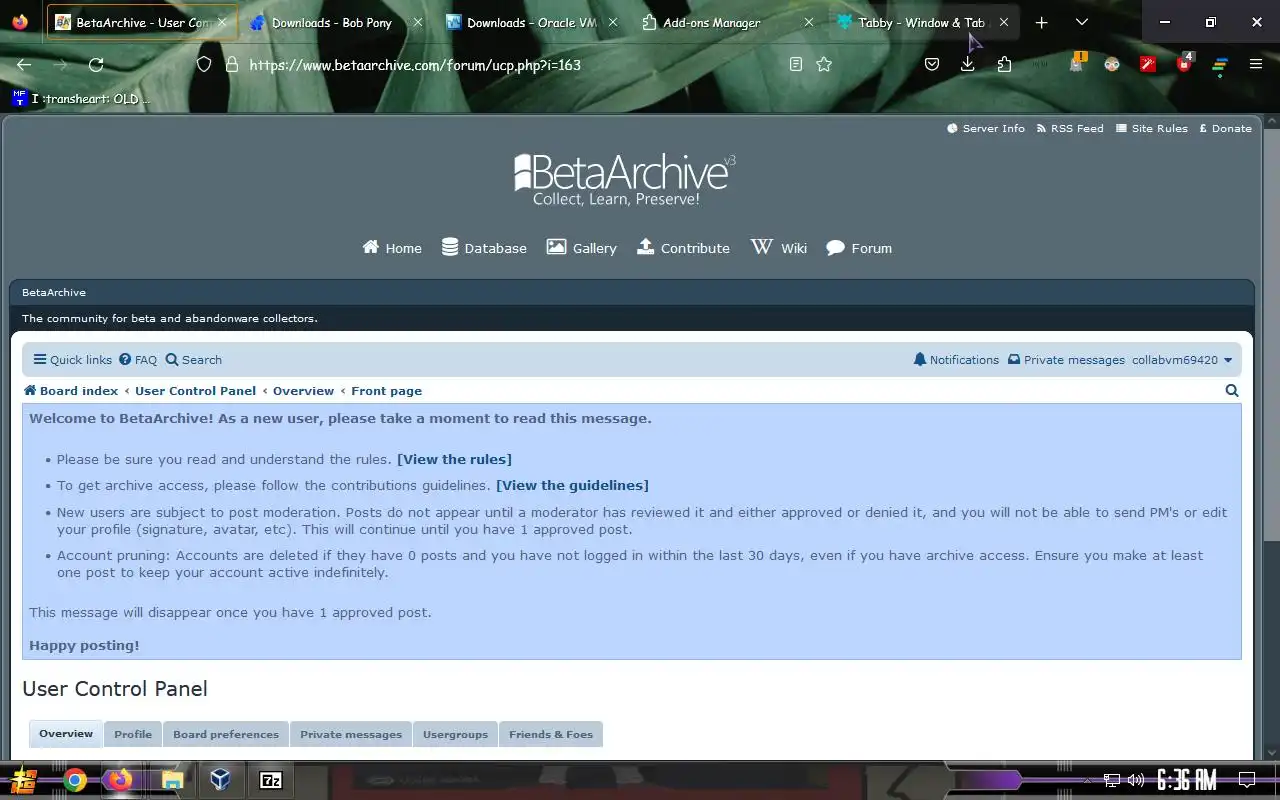Go to Home in site navigation
This screenshot has height=800, width=1280.
coord(392,248)
